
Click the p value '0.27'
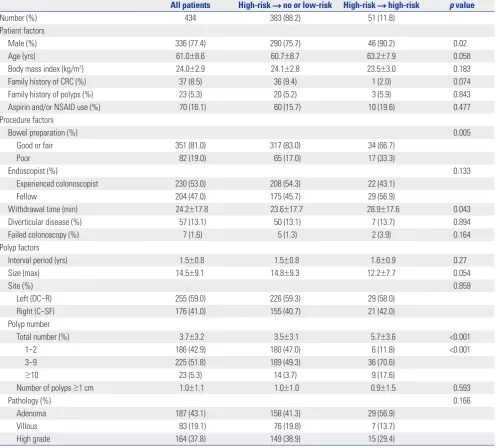coord(460,260)
